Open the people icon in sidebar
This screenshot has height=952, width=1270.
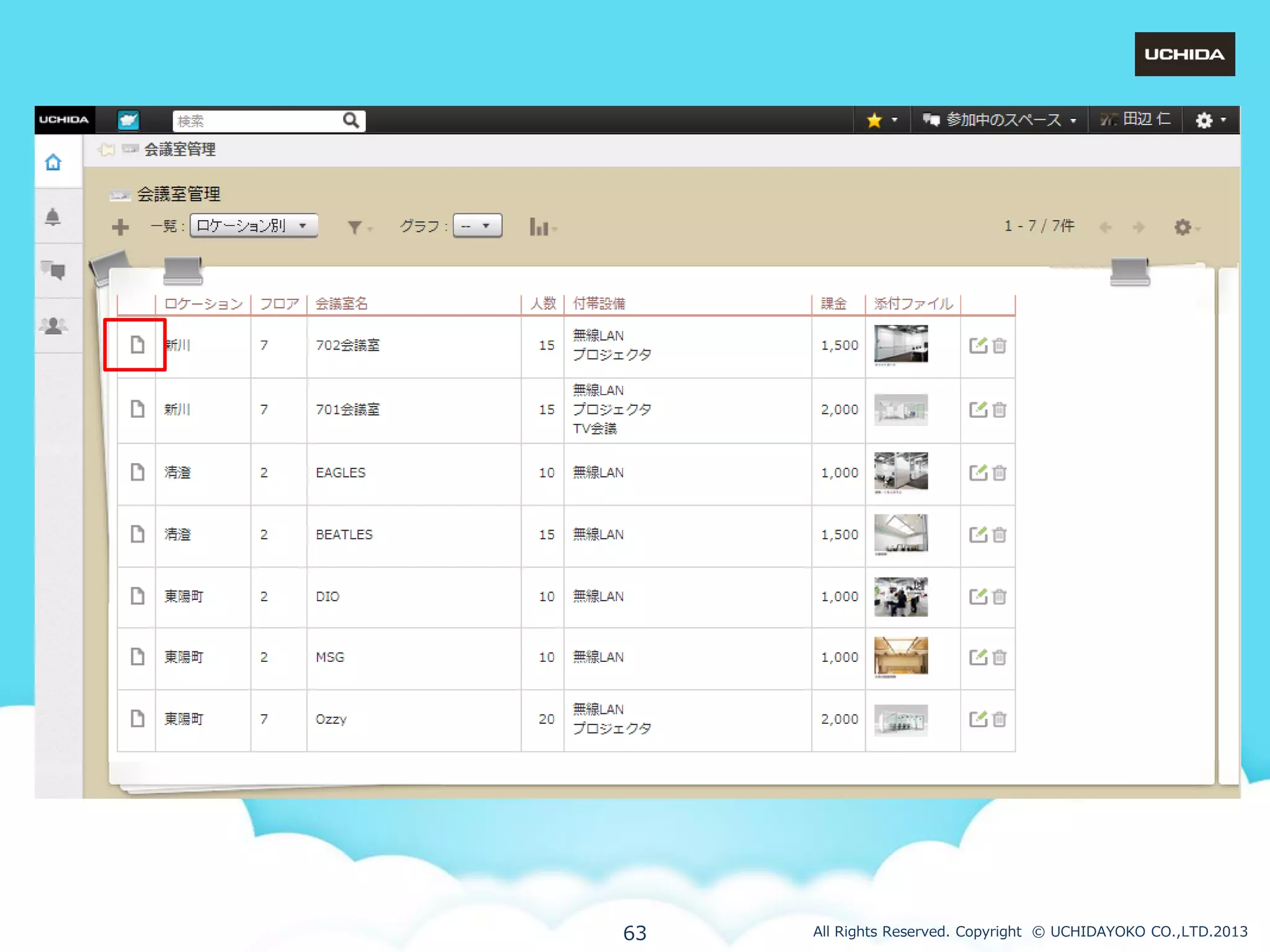tap(53, 325)
